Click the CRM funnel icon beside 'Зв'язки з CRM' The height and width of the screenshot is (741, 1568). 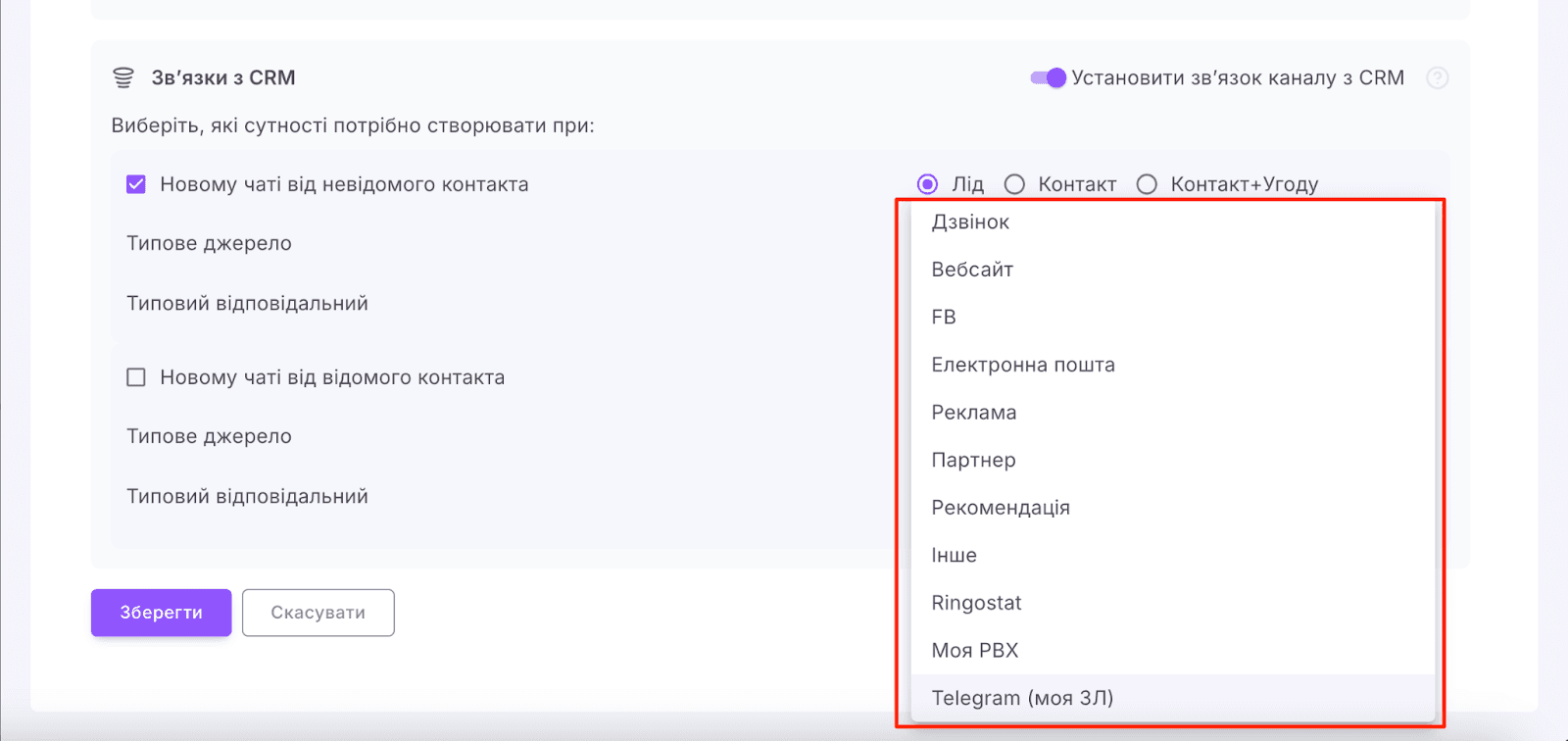tap(123, 76)
